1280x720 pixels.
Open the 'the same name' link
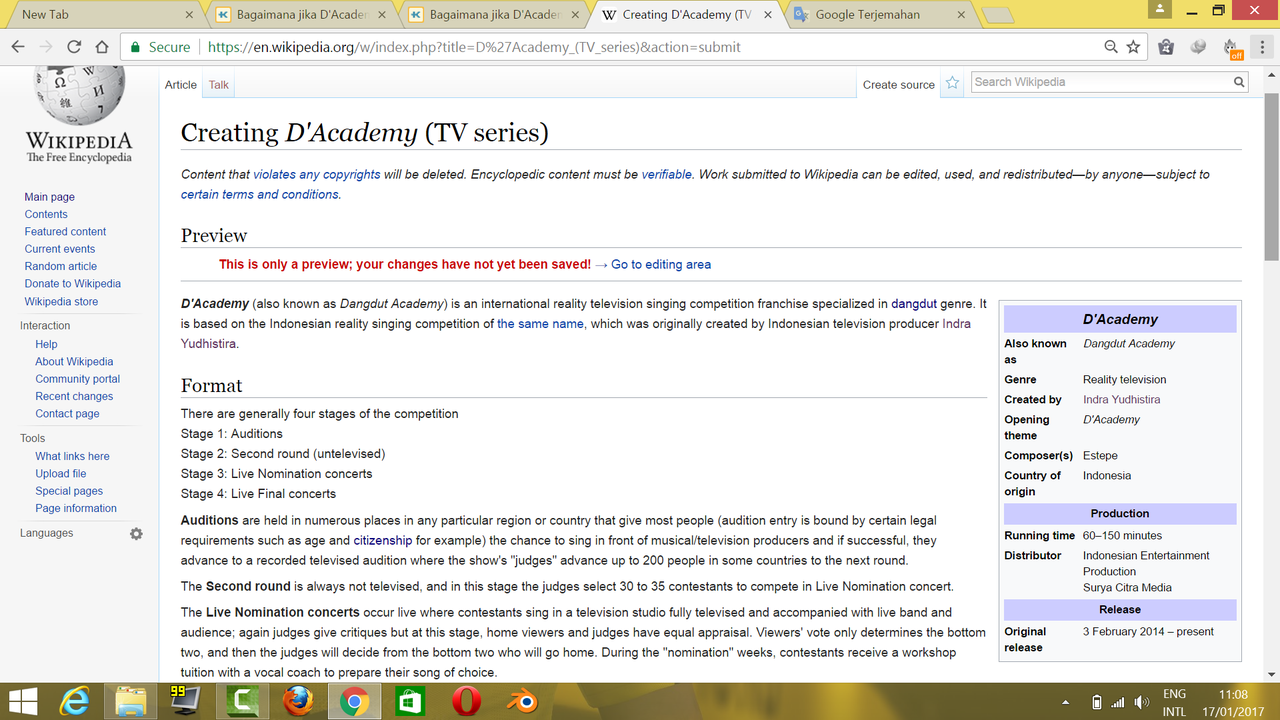(x=540, y=324)
